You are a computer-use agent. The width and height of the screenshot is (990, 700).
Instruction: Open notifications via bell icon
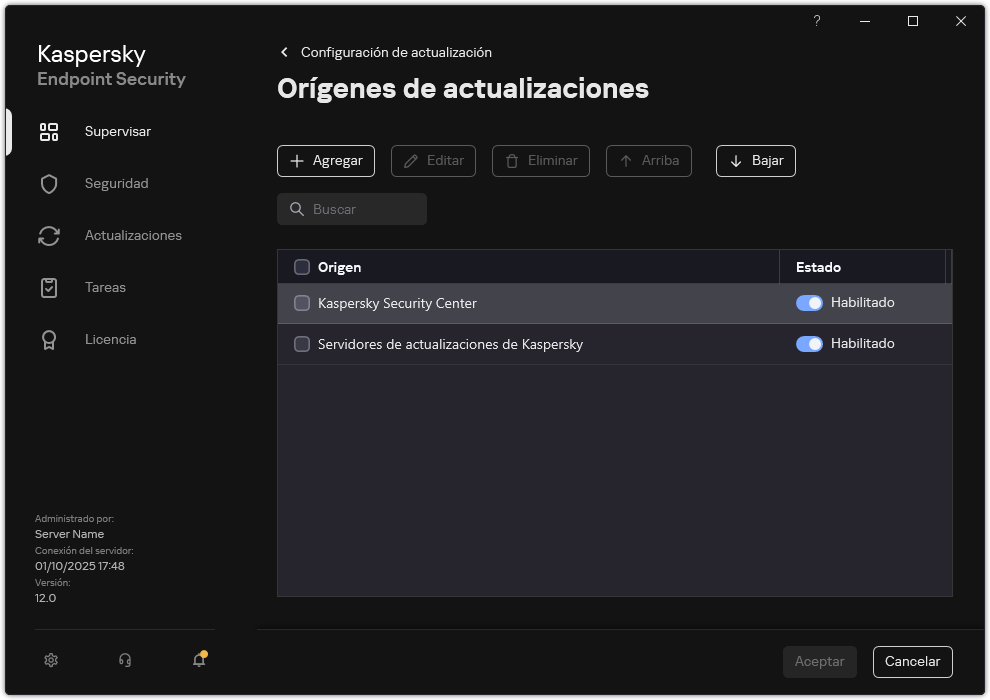198,661
